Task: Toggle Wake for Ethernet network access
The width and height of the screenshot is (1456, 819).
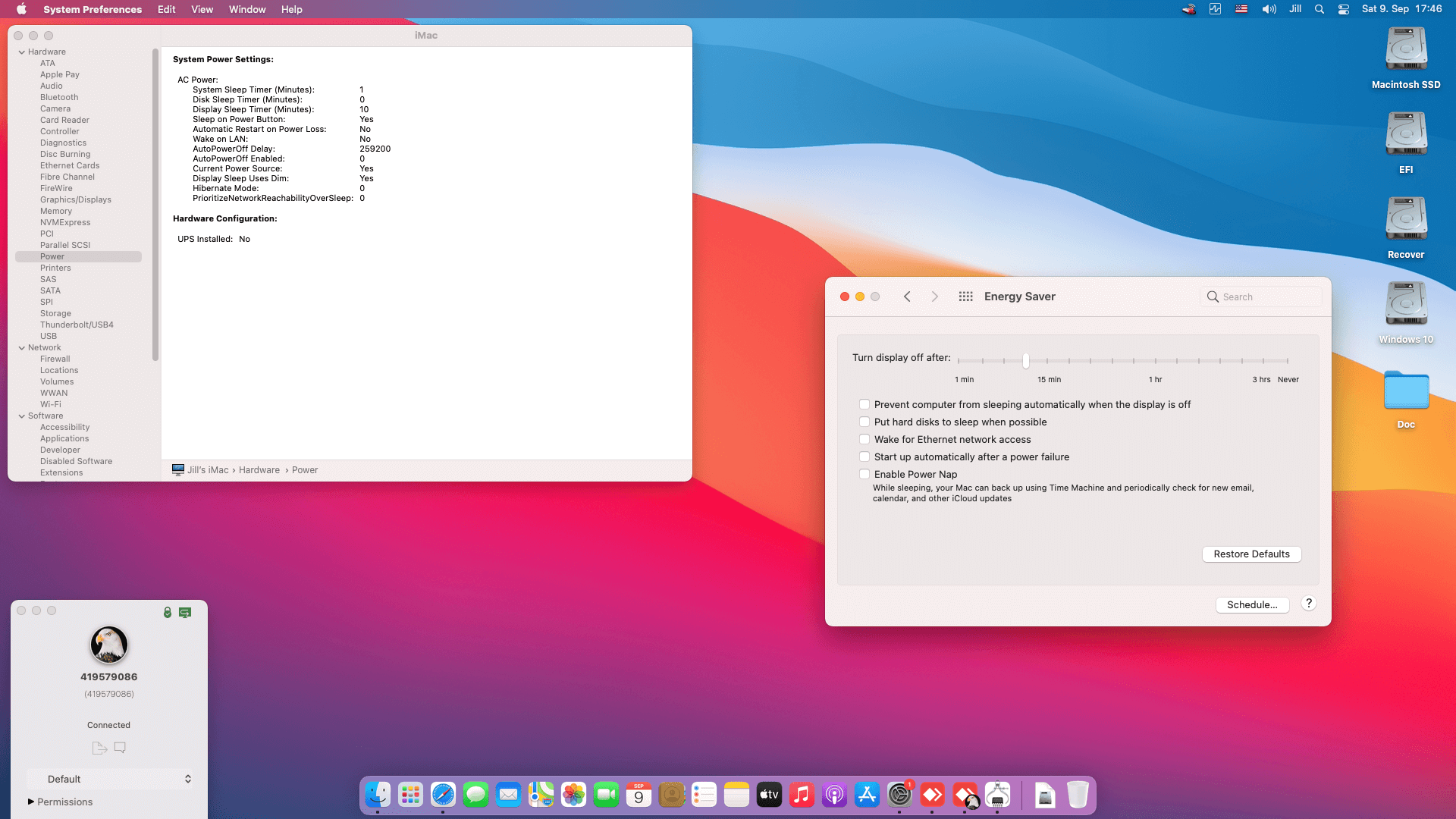Action: pos(864,439)
